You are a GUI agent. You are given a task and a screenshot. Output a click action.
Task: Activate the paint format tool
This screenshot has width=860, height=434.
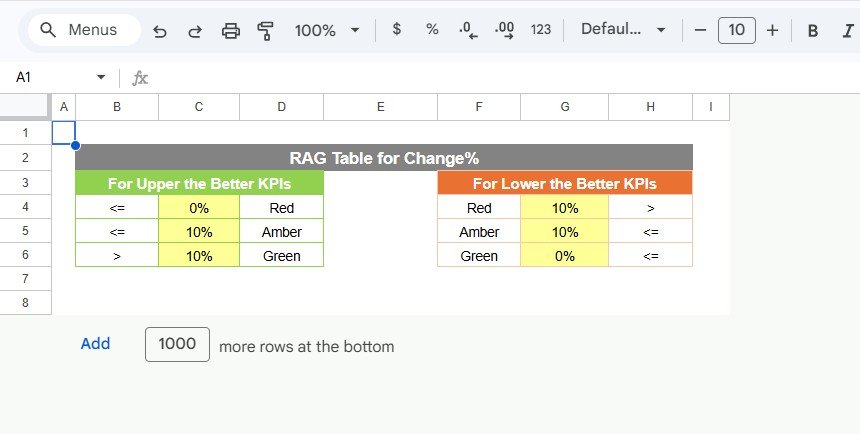(266, 31)
